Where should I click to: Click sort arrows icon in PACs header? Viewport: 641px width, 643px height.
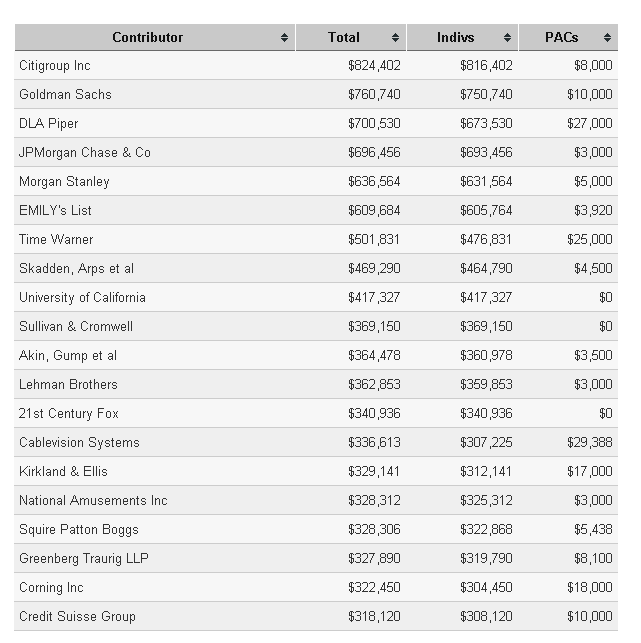[607, 38]
